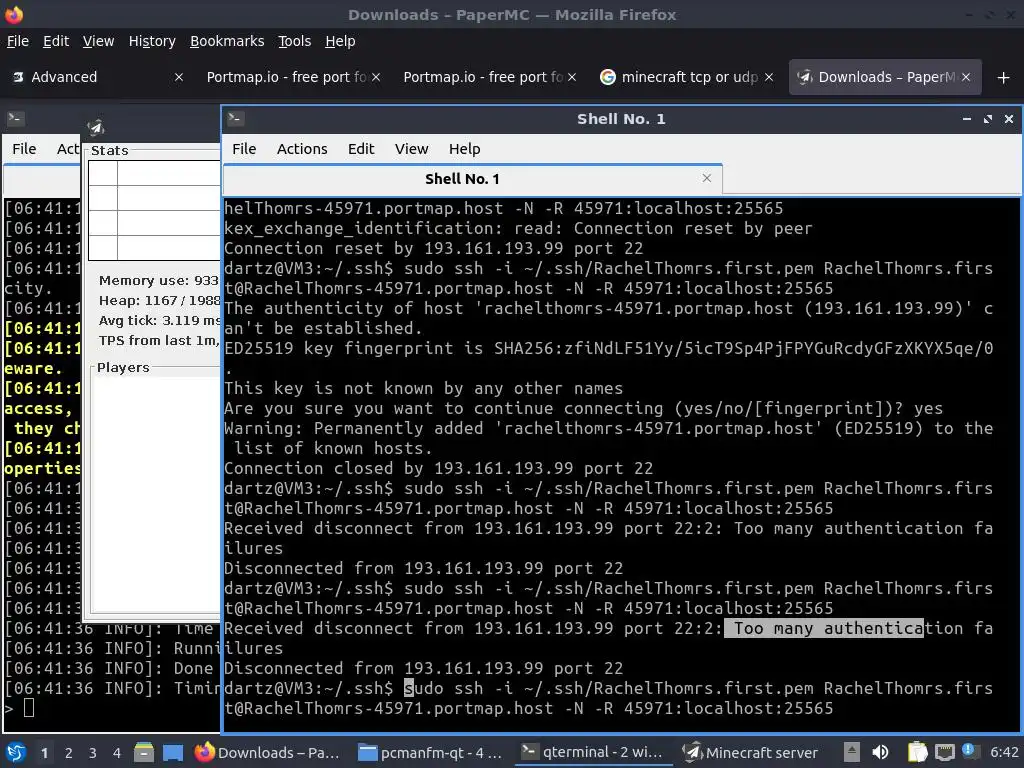
Task: Click Google favicon on minecraft tab
Action: (607, 77)
